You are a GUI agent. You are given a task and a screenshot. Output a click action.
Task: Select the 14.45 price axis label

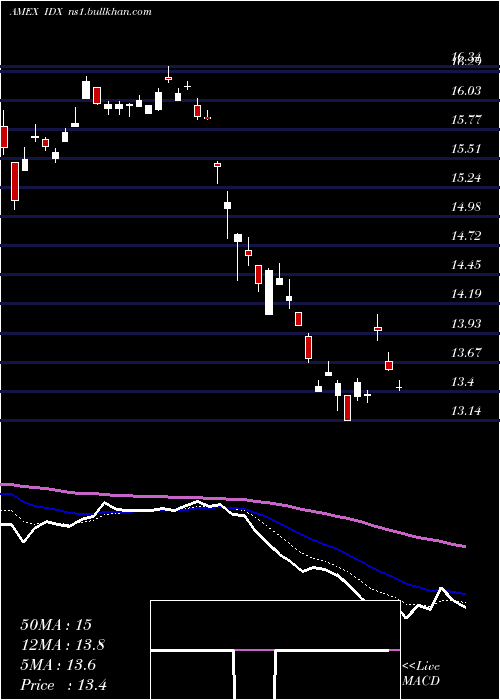pos(466,265)
